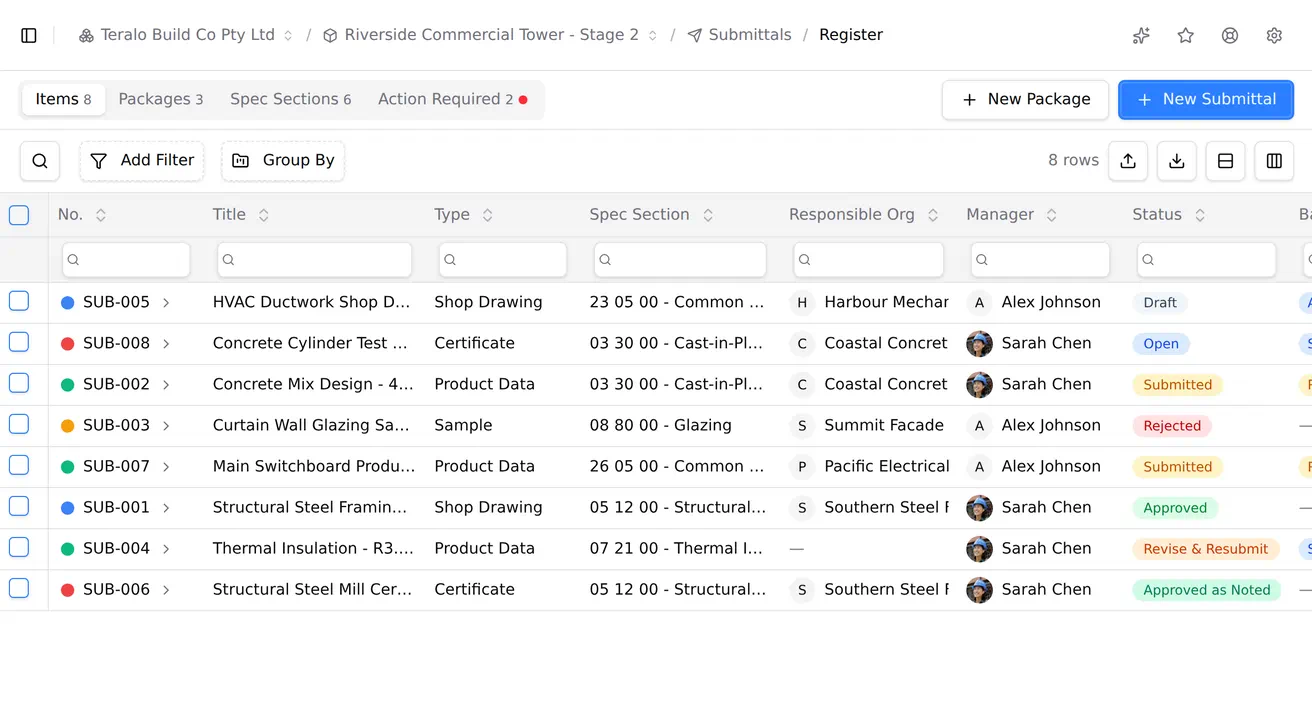This screenshot has width=1312, height=710.
Task: Sort by Title column arrows
Action: coord(264,215)
